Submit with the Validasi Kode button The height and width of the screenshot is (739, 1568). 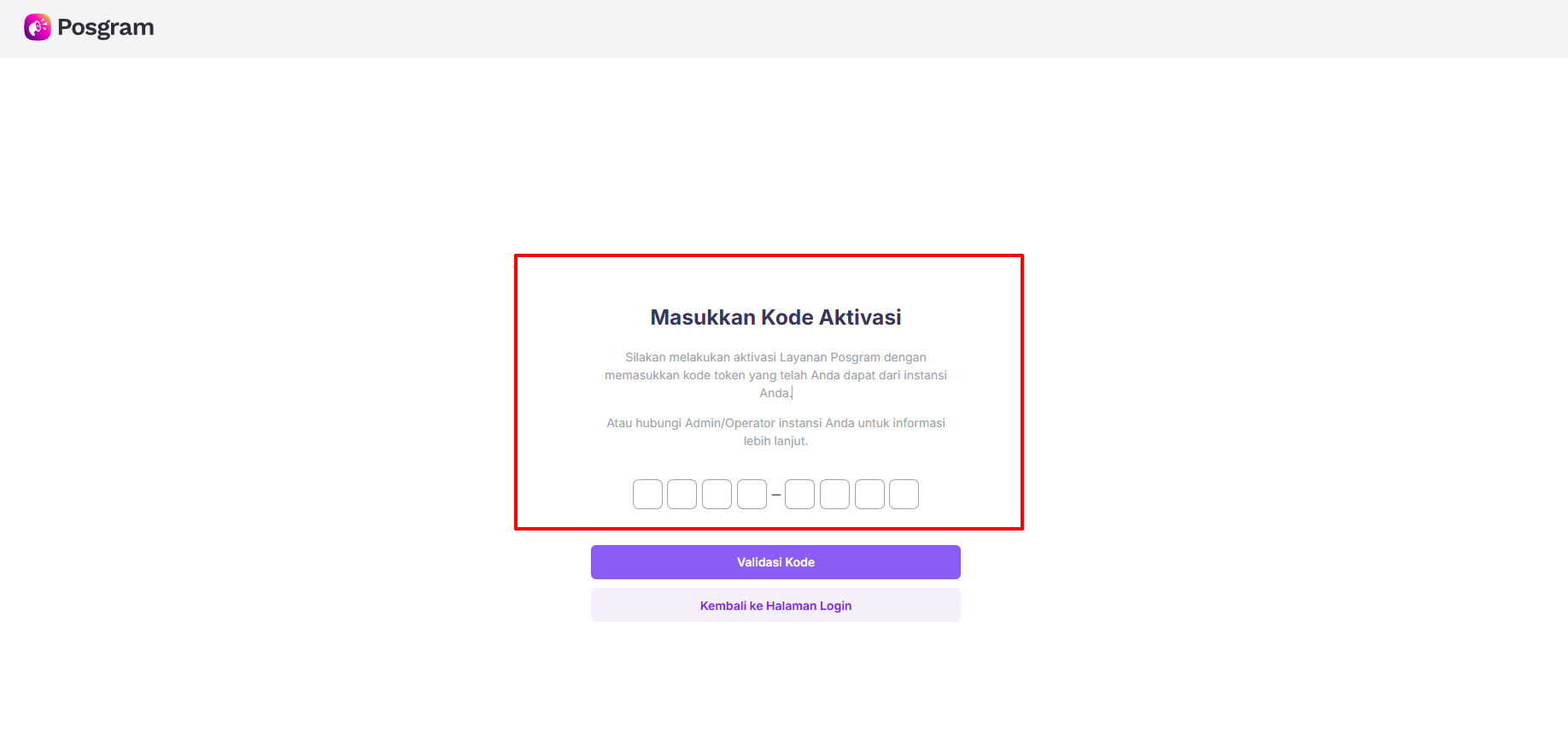pyautogui.click(x=775, y=562)
